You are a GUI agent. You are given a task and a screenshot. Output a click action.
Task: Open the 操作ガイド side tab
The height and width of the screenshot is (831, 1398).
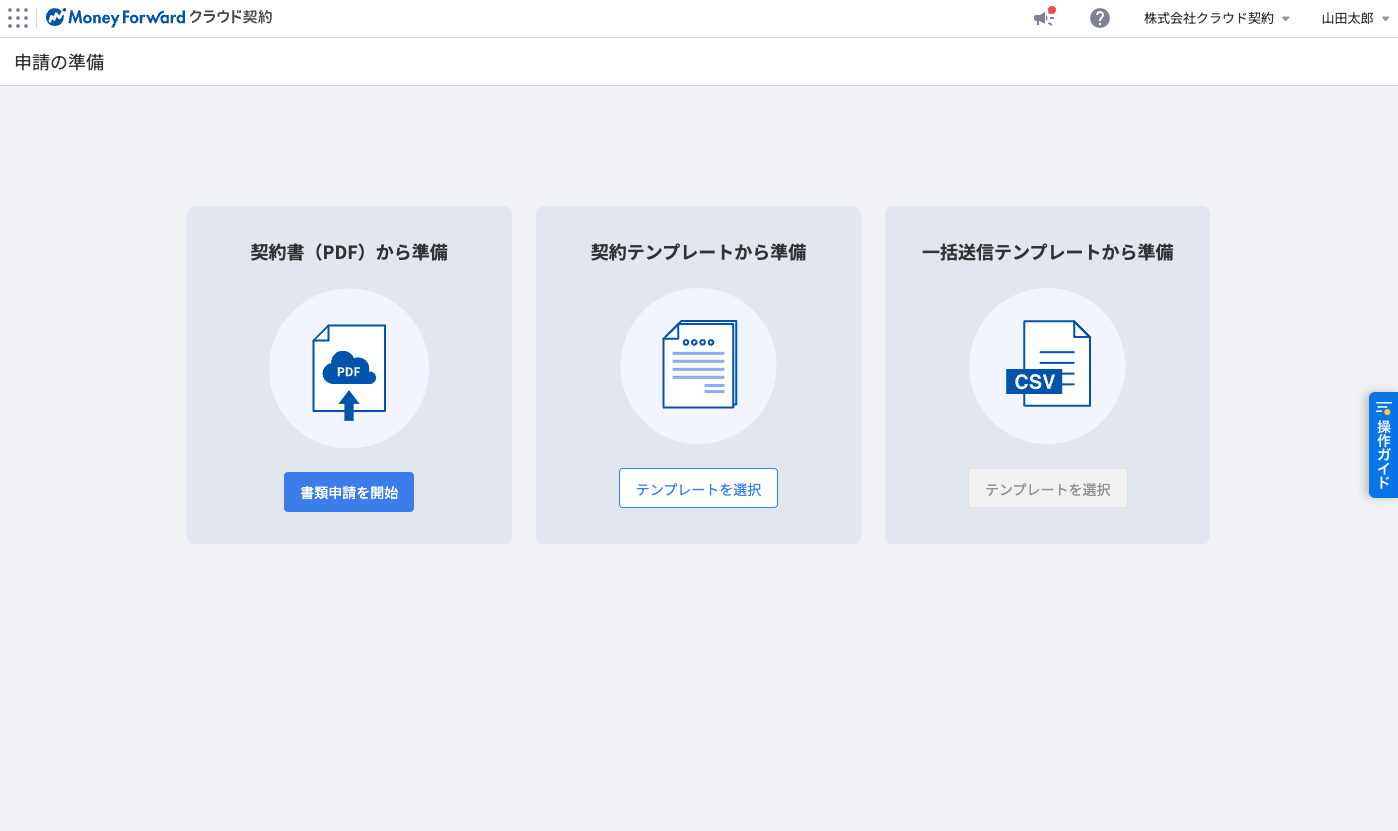point(1384,445)
